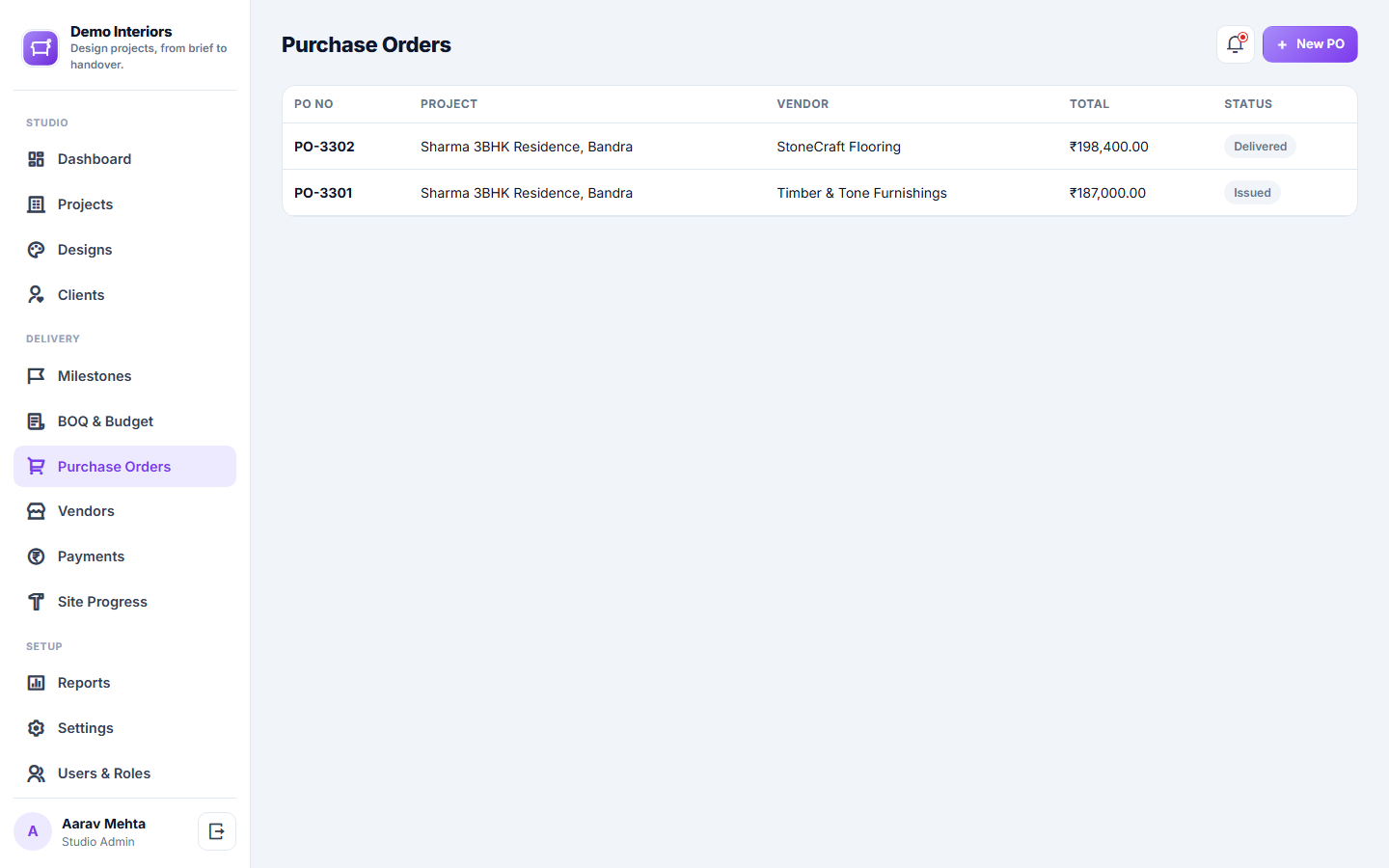Screen dimensions: 1389x868
Task: Click the Settings gear icon
Action: point(37,728)
